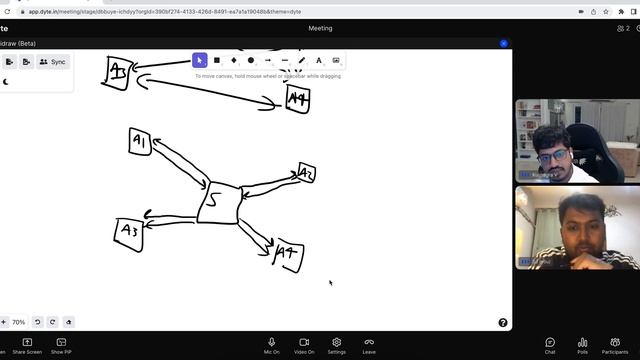Leave the meeting
This screenshot has width=640, height=360.
[x=369, y=346]
